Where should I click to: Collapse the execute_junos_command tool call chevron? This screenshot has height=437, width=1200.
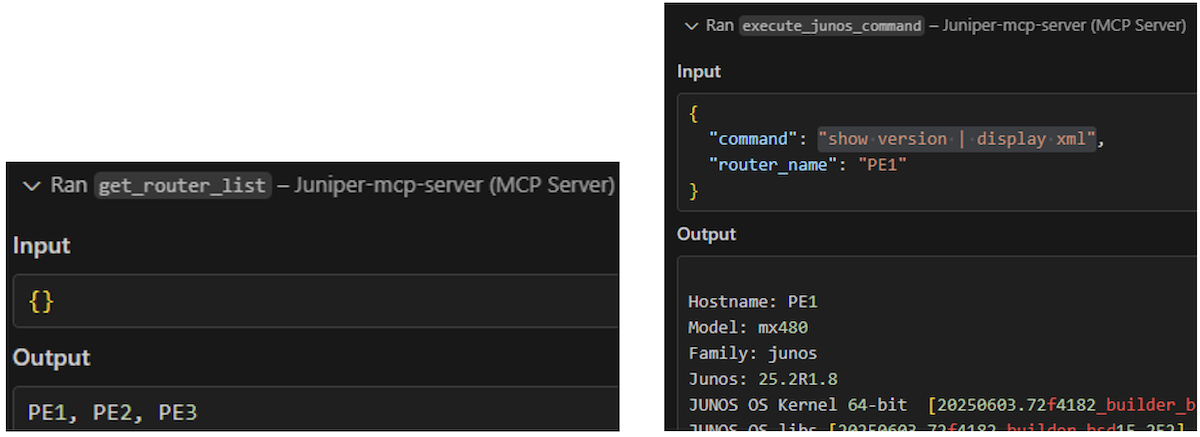pyautogui.click(x=690, y=26)
